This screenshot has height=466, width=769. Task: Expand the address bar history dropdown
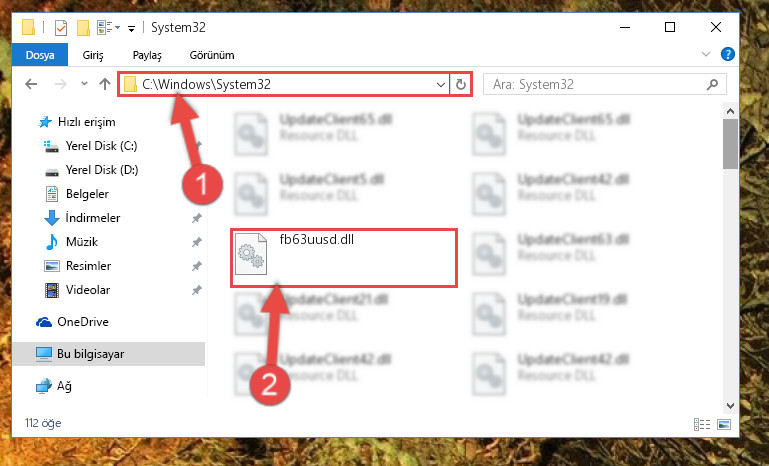pyautogui.click(x=440, y=84)
